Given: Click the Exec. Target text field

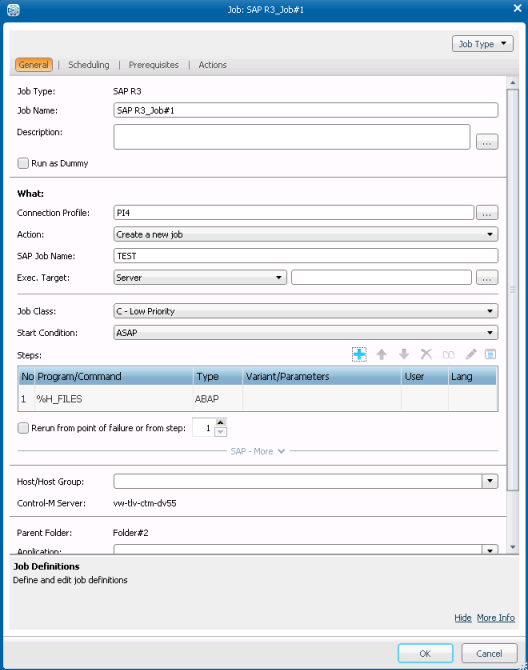Looking at the screenshot, I should [381, 277].
